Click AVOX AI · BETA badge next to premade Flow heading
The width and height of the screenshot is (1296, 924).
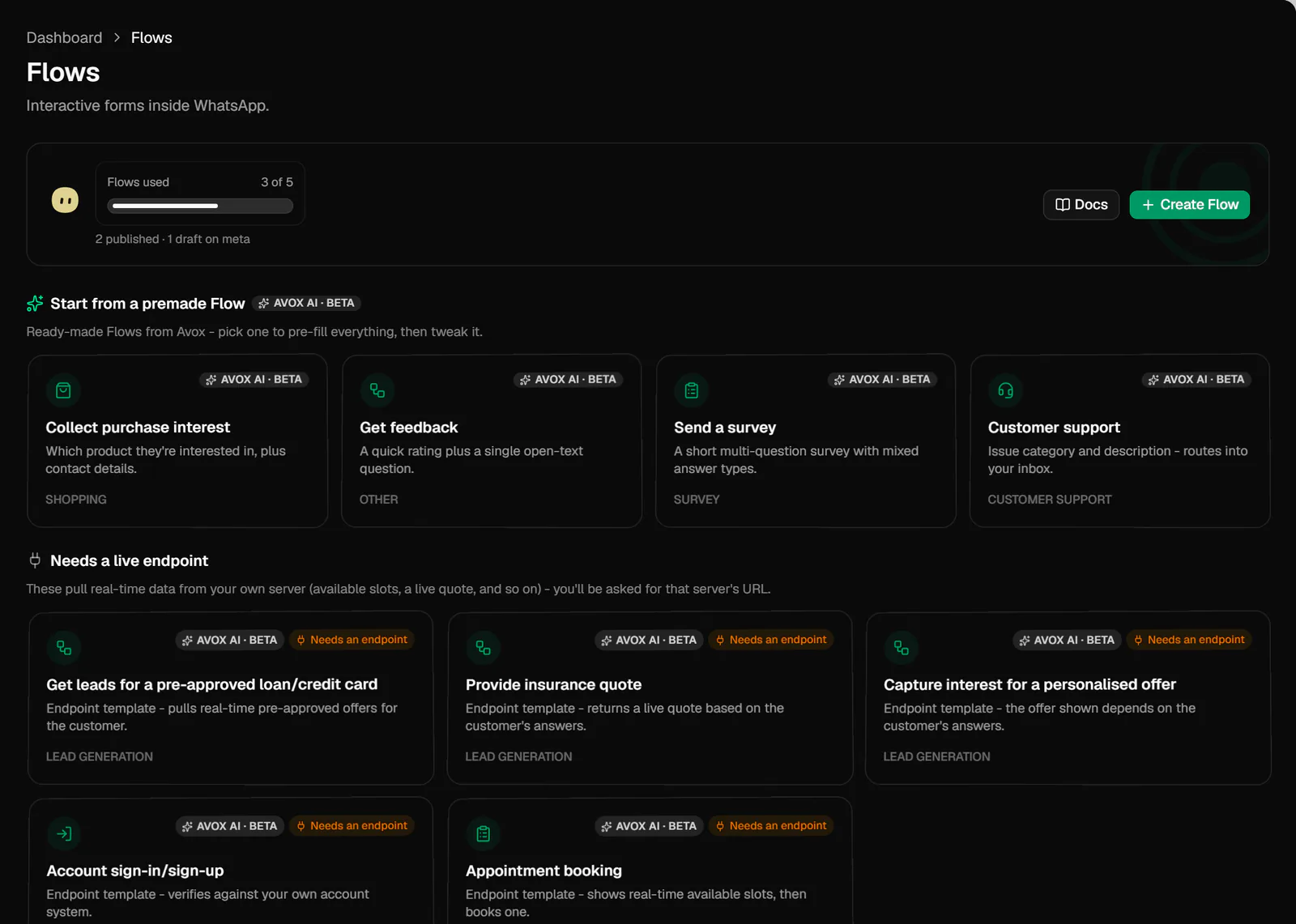pyautogui.click(x=306, y=303)
